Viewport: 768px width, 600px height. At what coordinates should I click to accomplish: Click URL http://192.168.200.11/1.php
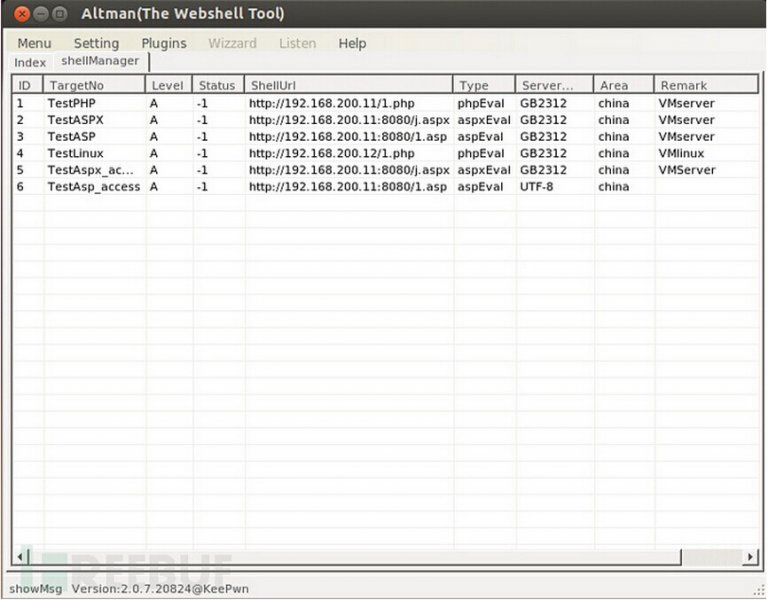point(332,103)
